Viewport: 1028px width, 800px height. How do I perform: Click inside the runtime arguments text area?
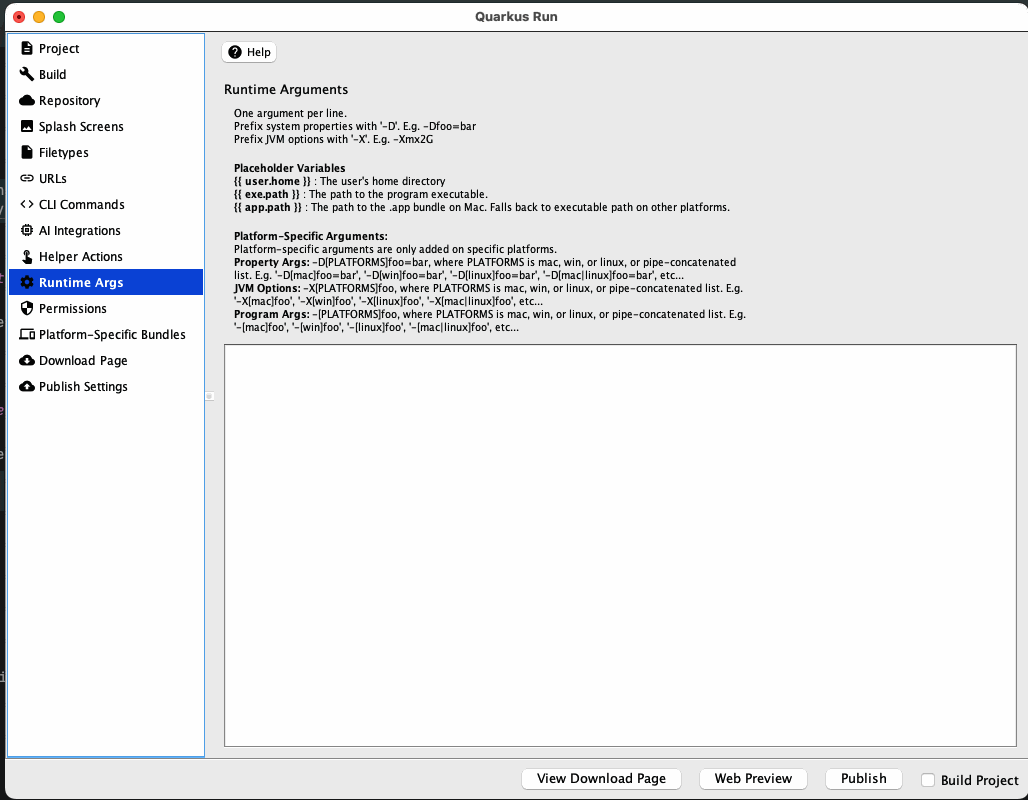tap(620, 545)
